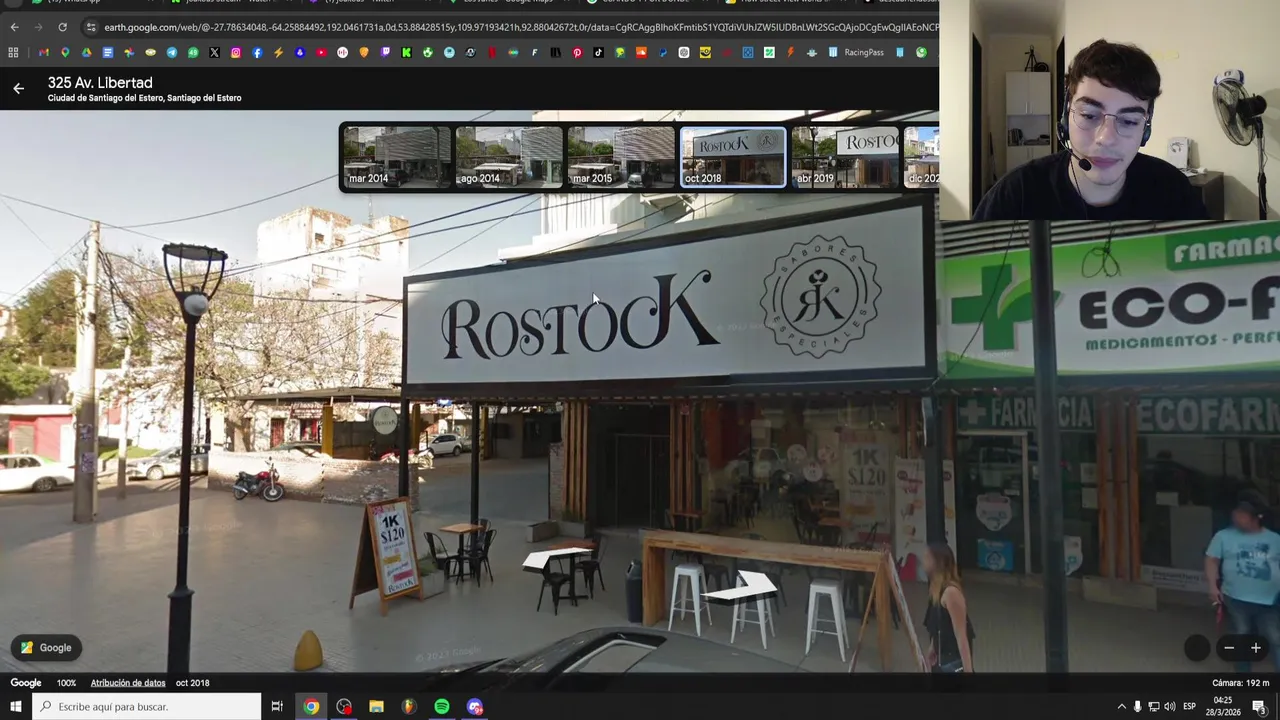Click the 325 Av. Libertad address title
The width and height of the screenshot is (1280, 720).
(100, 83)
